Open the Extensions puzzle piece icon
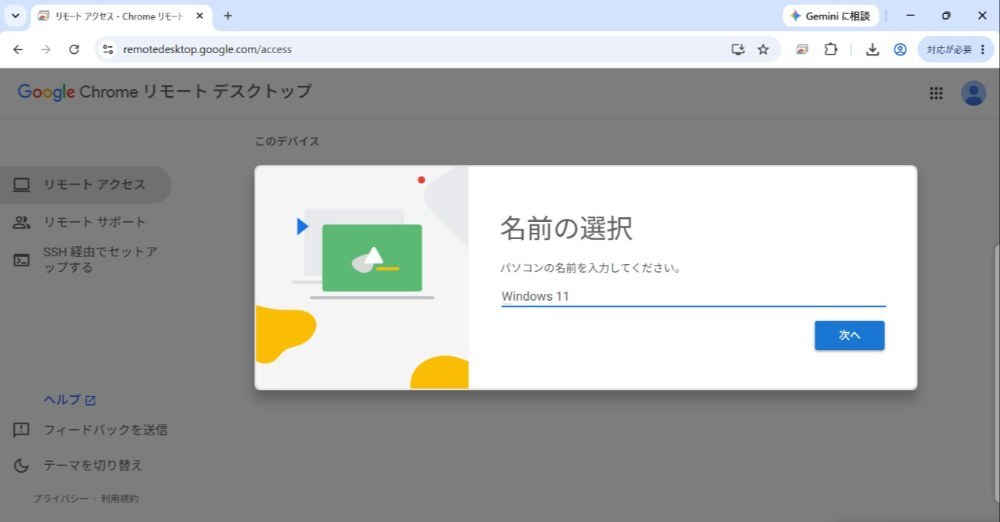This screenshot has height=522, width=1000. click(x=830, y=49)
